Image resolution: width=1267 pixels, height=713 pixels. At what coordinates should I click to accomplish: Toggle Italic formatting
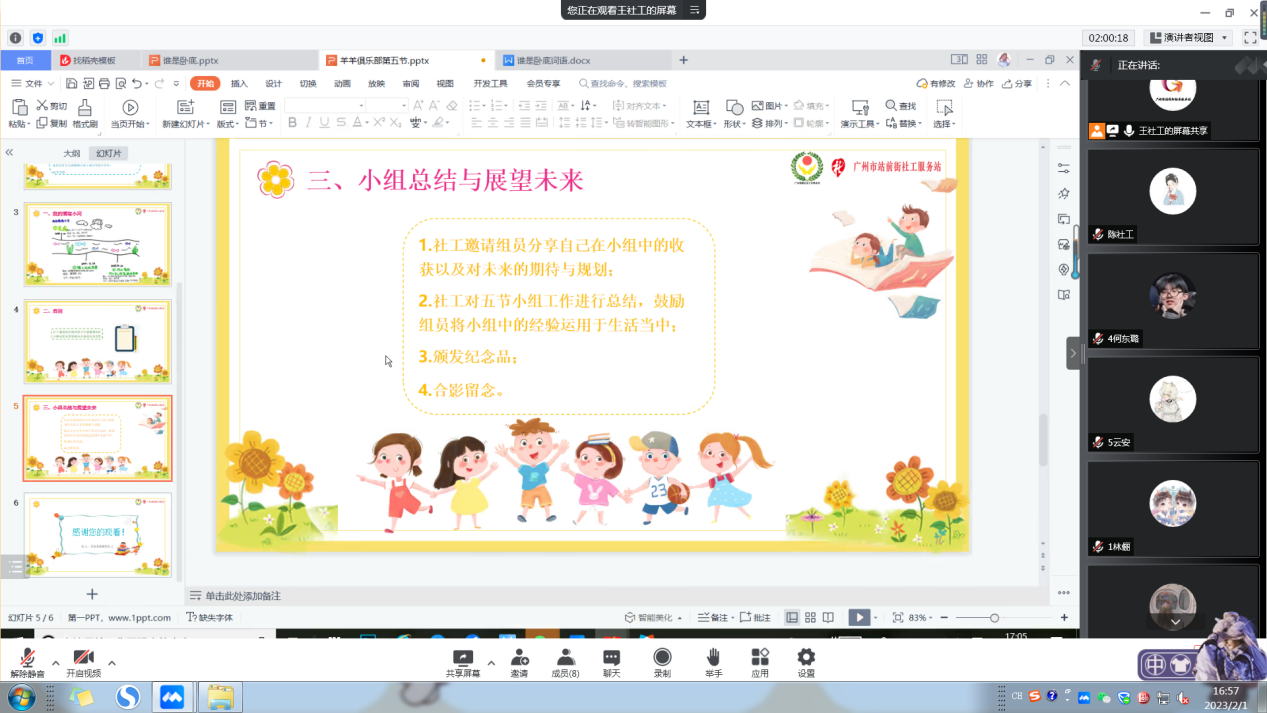click(x=308, y=123)
